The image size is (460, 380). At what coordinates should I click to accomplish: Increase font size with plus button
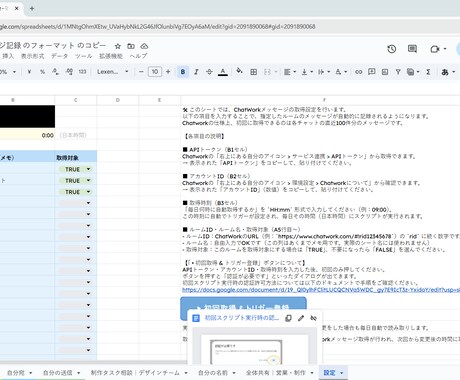point(168,72)
